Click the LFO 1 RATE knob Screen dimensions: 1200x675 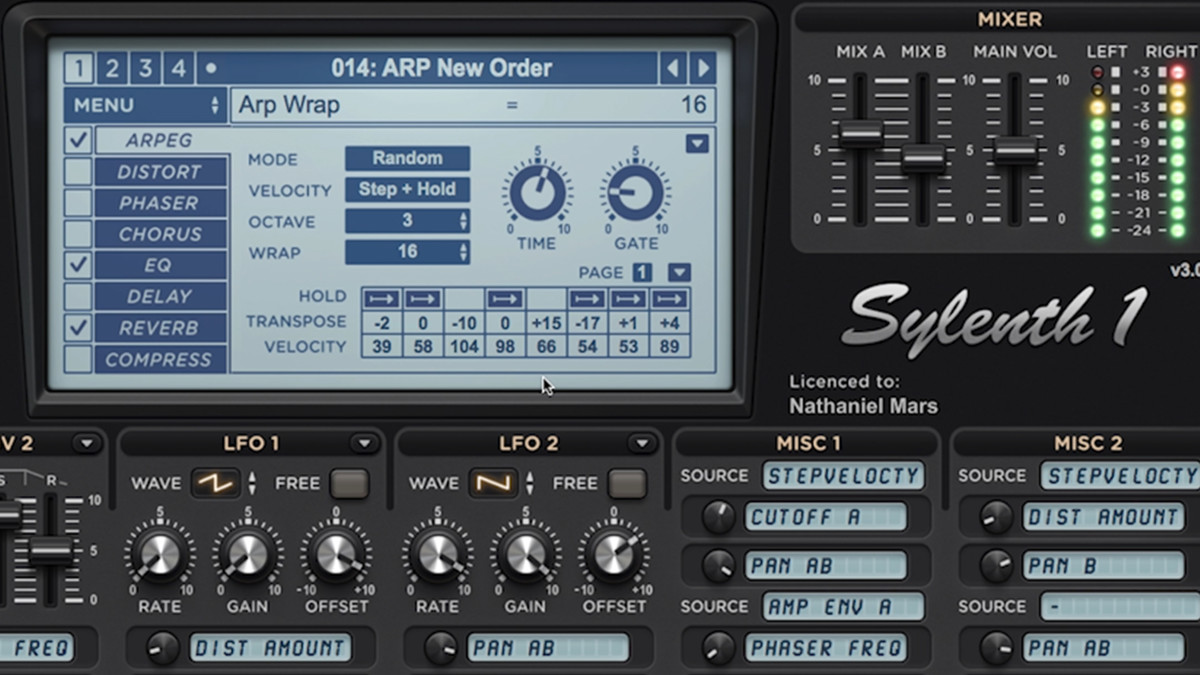coord(160,554)
